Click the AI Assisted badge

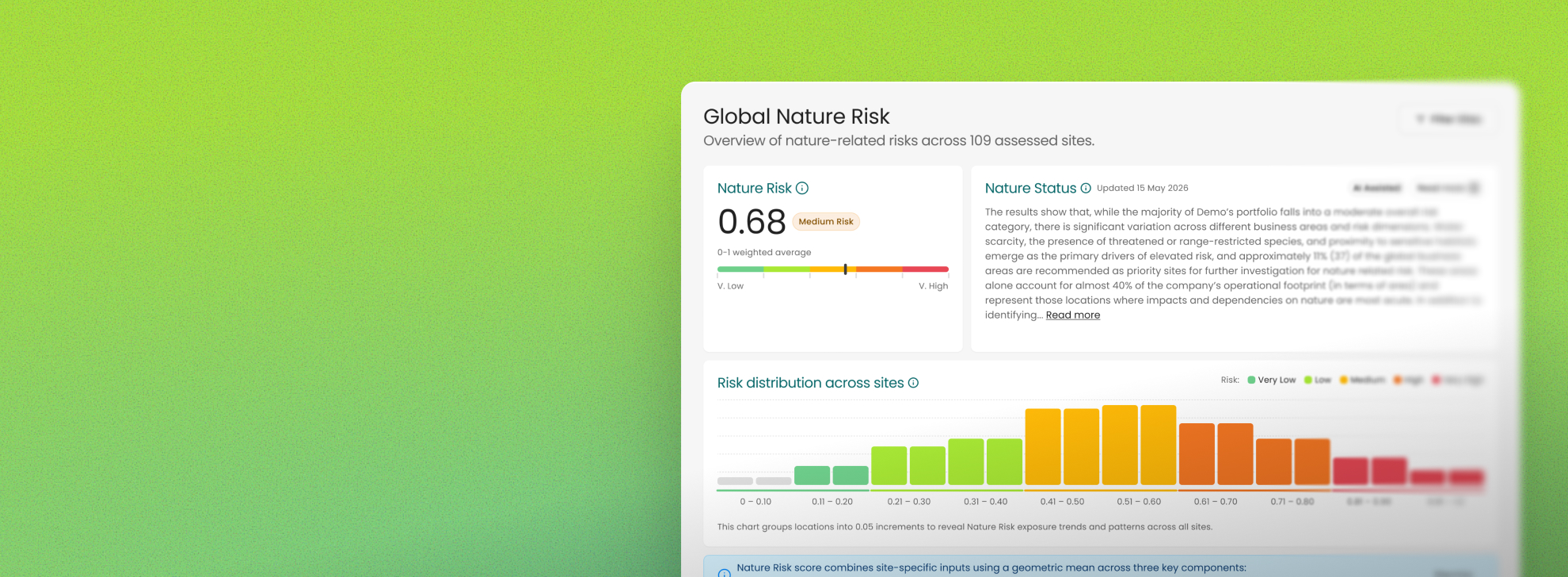[x=1377, y=188]
